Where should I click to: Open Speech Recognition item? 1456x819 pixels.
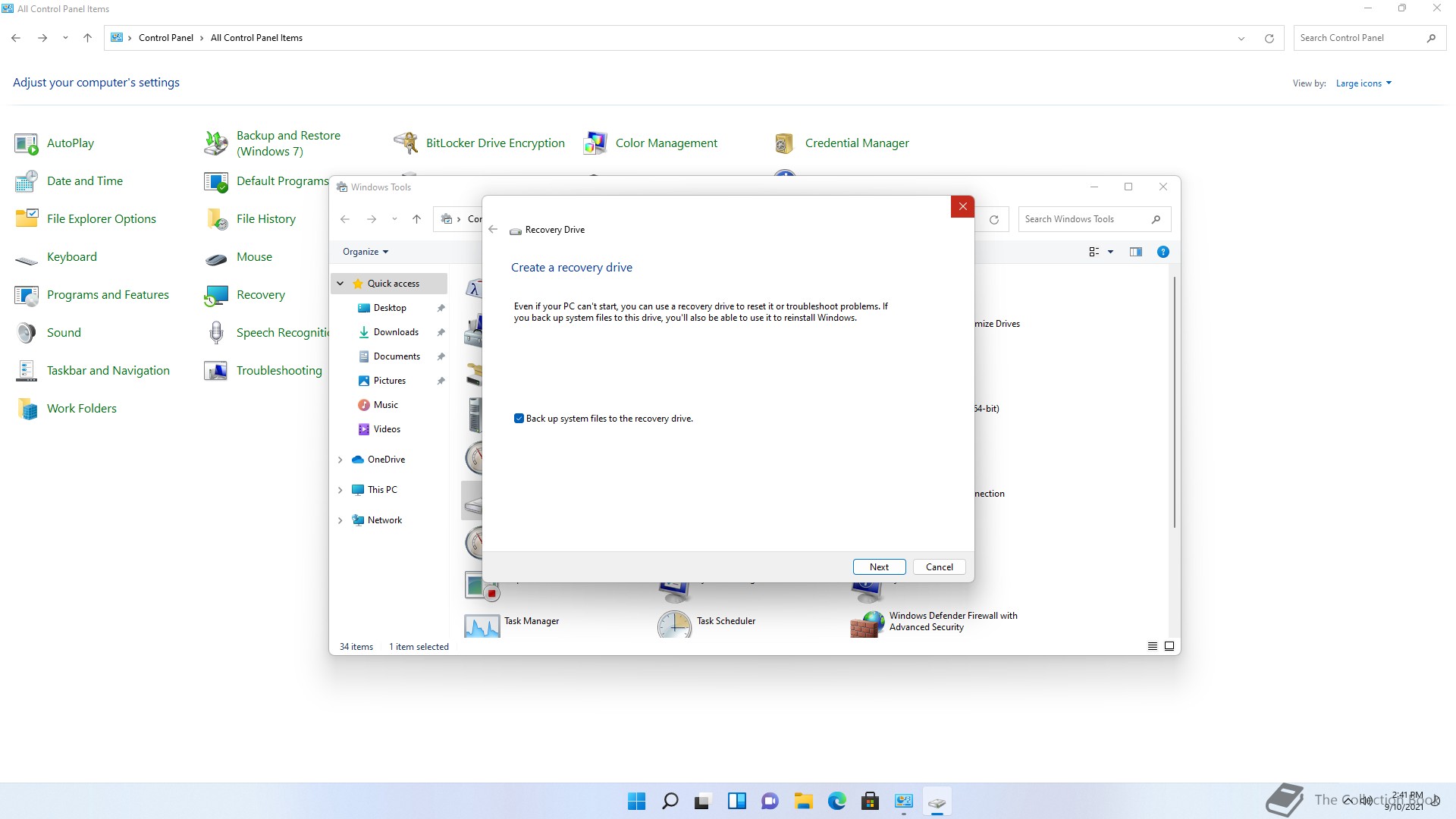[x=266, y=332]
